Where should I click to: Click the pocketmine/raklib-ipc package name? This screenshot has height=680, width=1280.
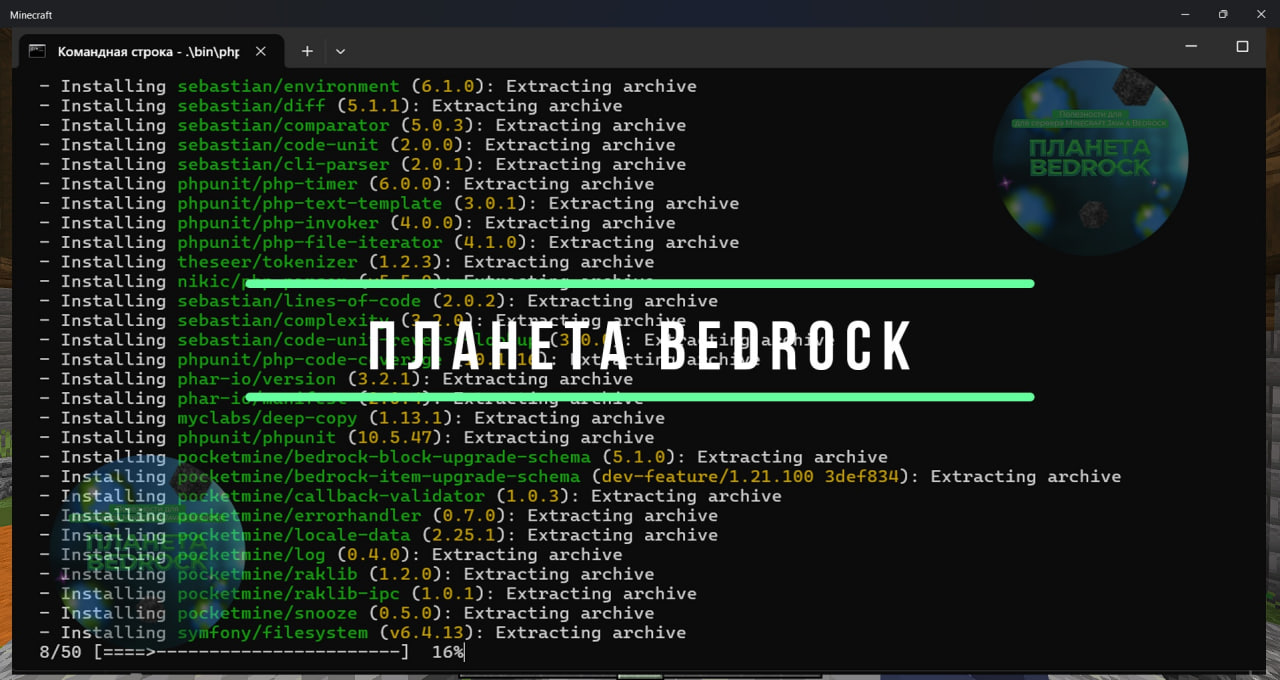pyautogui.click(x=288, y=593)
